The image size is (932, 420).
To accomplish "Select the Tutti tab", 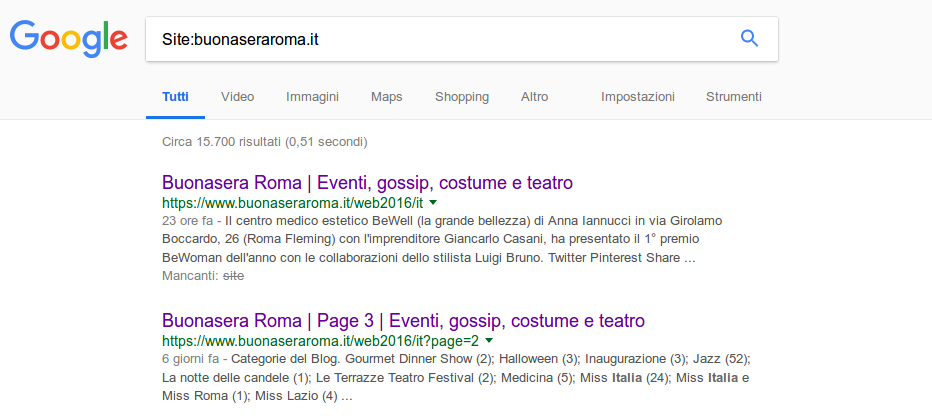I will click(175, 97).
